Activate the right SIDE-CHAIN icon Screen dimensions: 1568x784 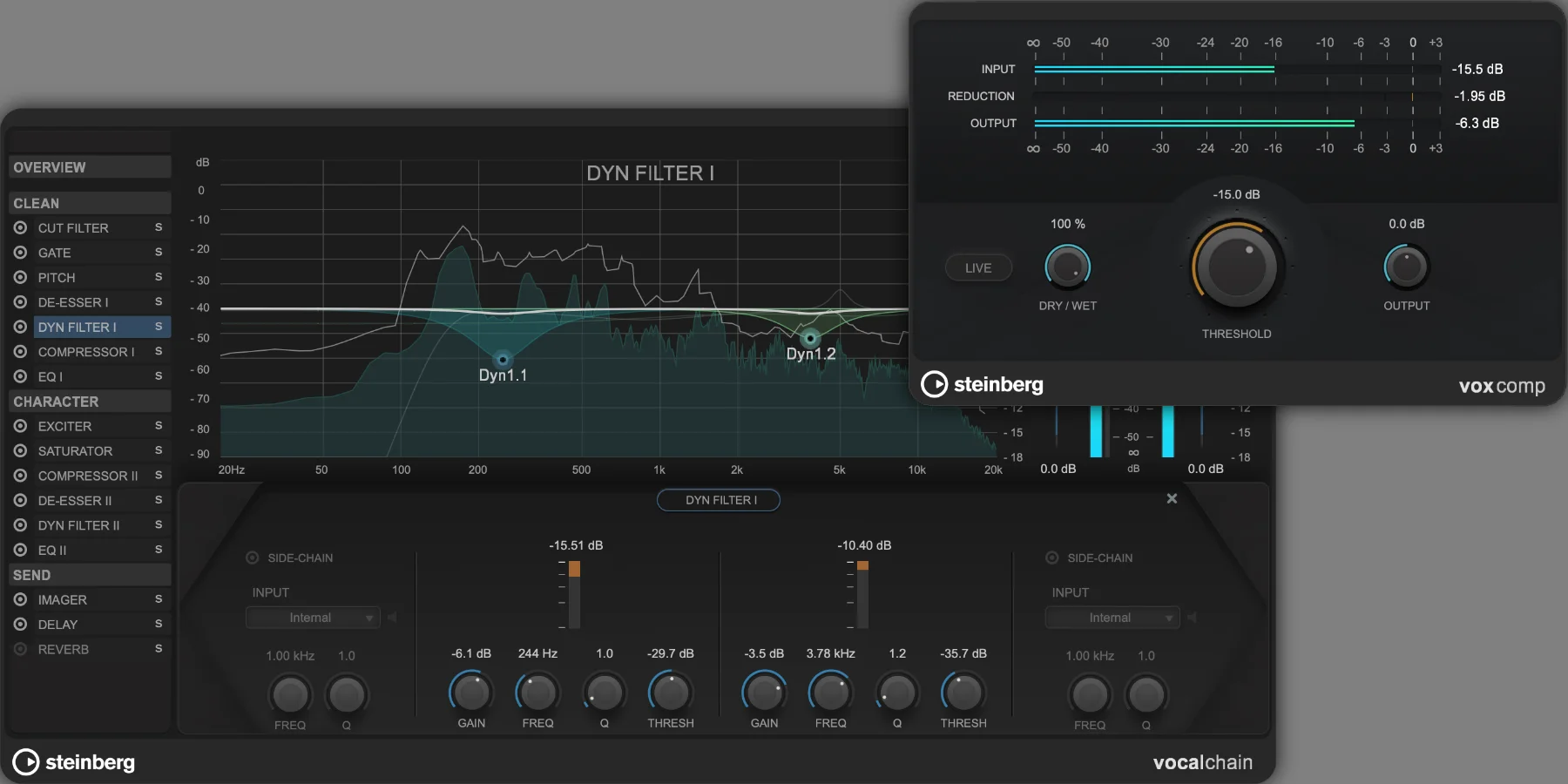tap(1052, 558)
